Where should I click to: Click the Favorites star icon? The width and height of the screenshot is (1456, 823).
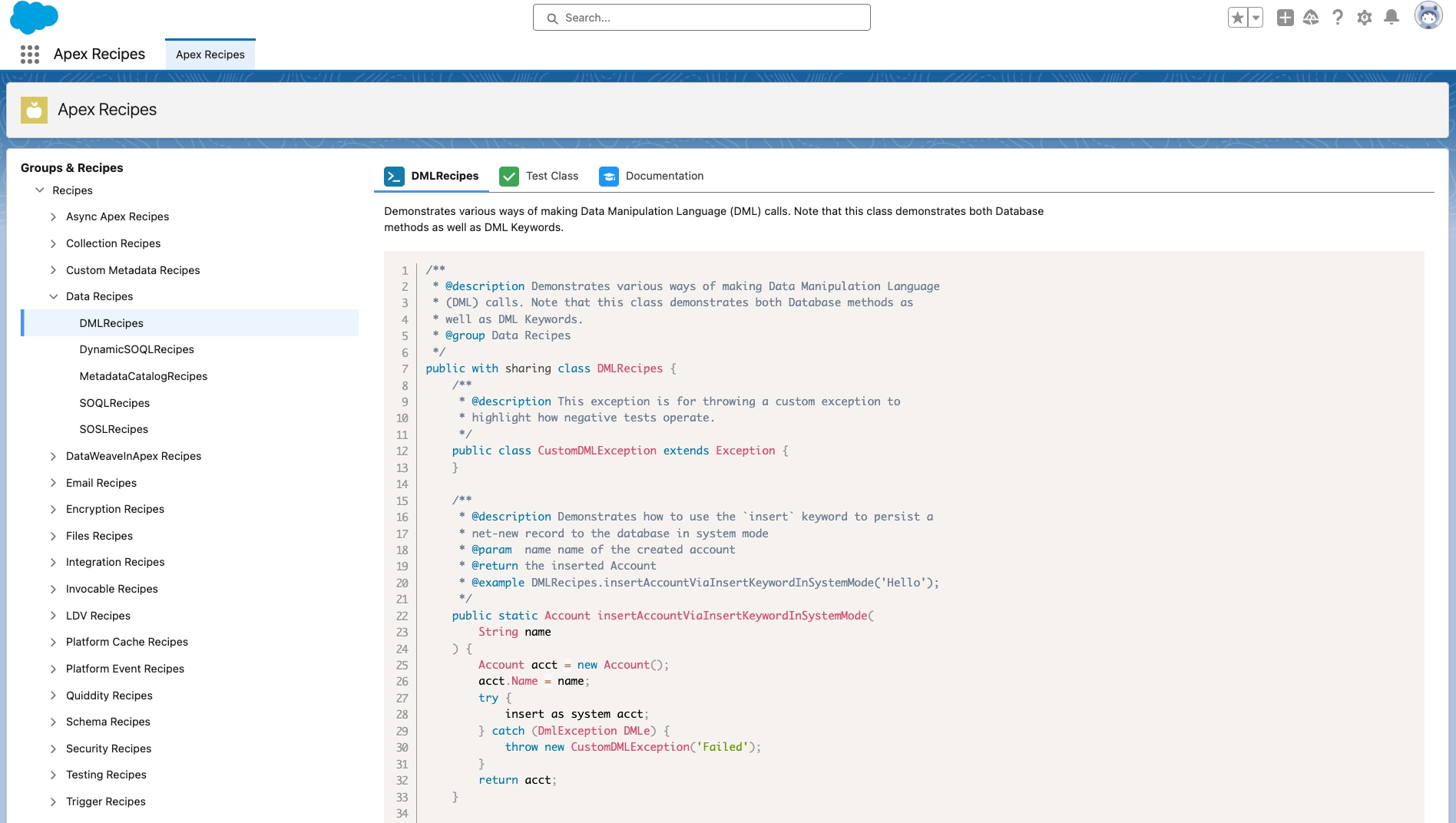pos(1237,18)
